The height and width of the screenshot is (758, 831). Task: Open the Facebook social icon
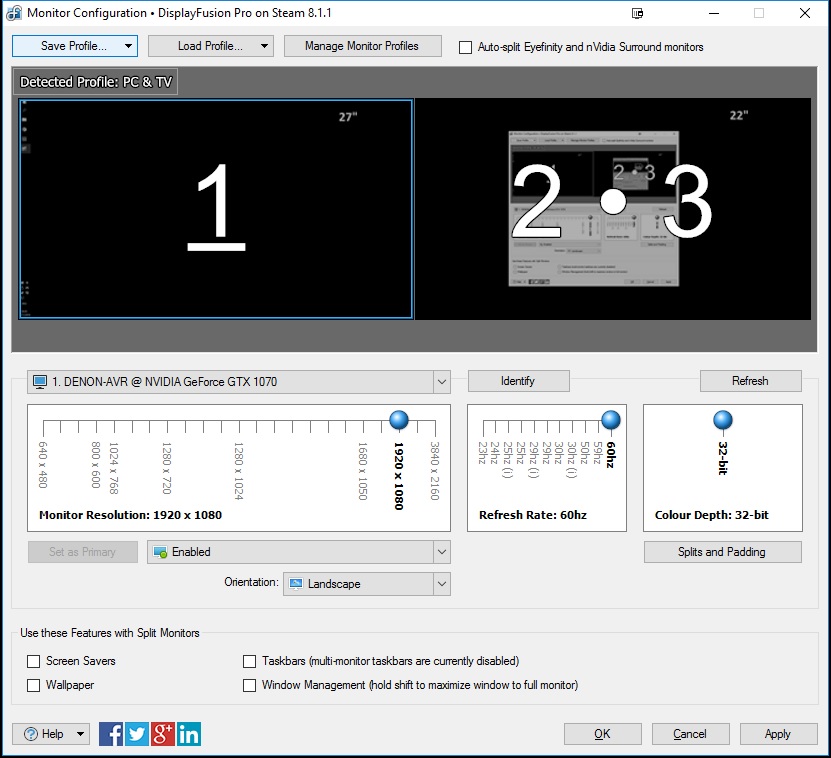point(111,734)
